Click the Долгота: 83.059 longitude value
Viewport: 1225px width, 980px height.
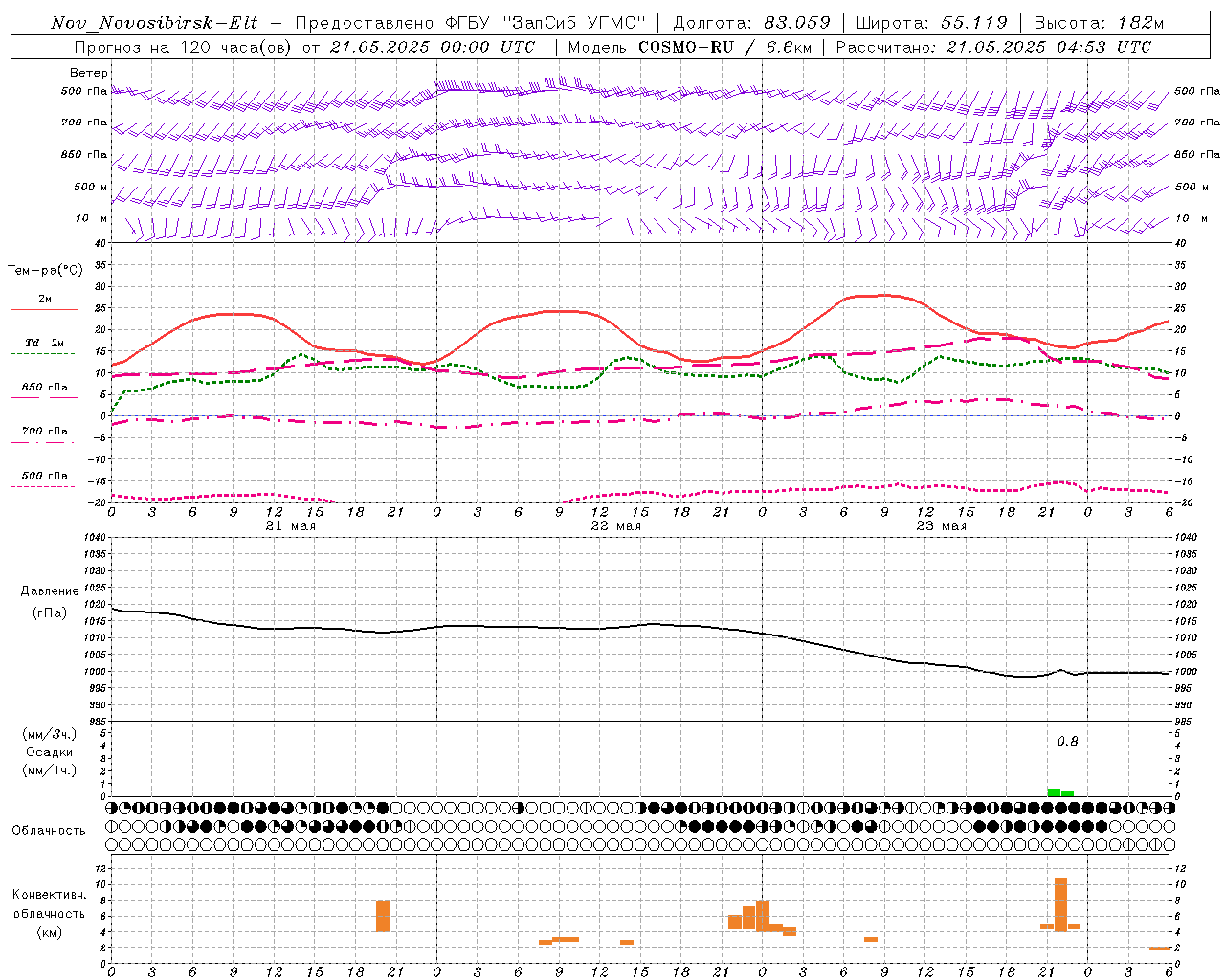751,23
